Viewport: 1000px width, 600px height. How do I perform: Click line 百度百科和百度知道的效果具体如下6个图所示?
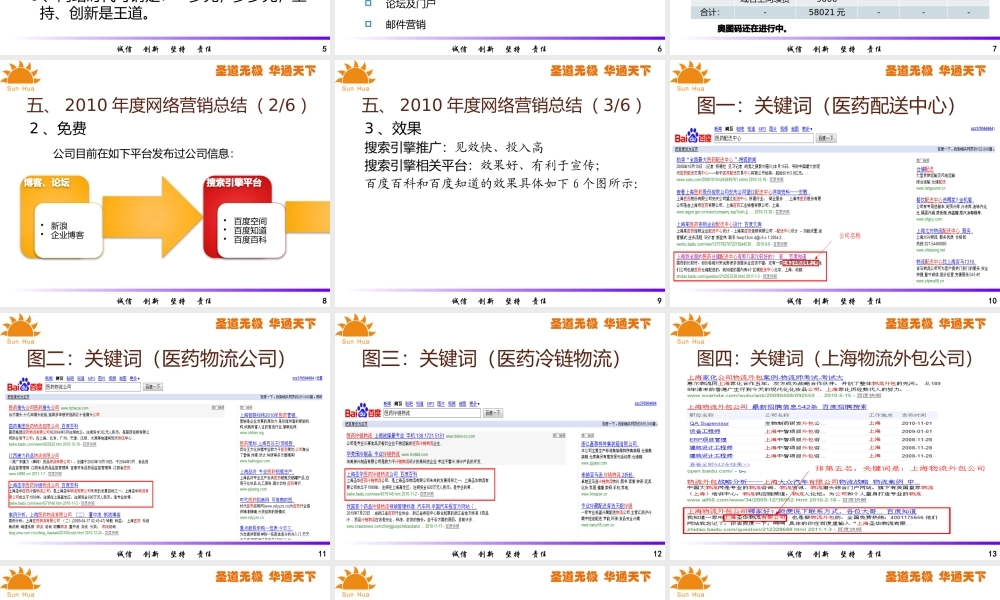(x=501, y=184)
